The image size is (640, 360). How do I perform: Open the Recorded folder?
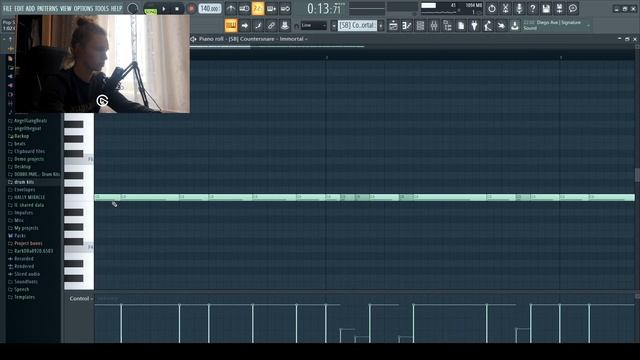click(24, 258)
